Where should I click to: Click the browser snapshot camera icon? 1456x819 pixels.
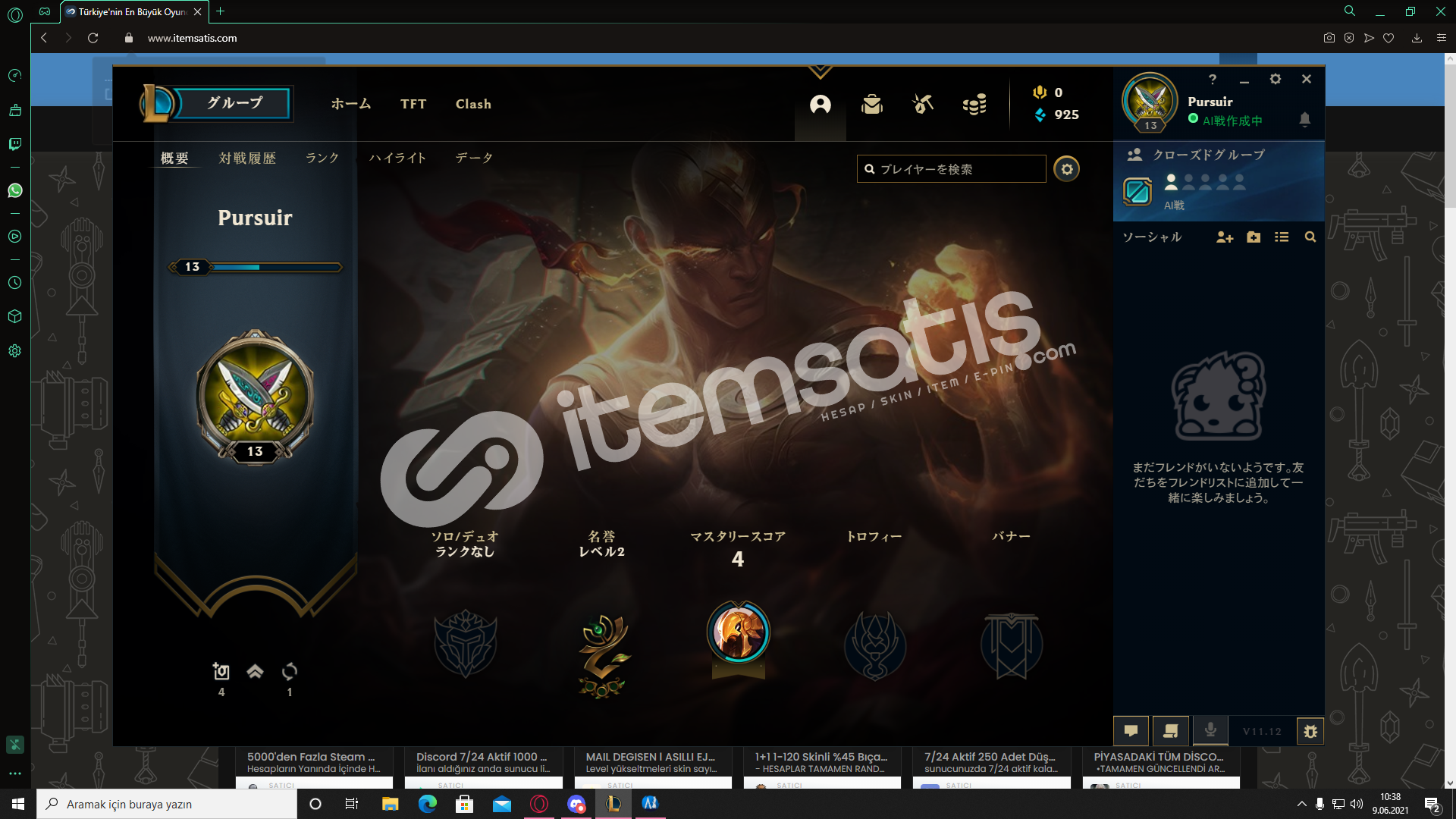pos(1329,38)
